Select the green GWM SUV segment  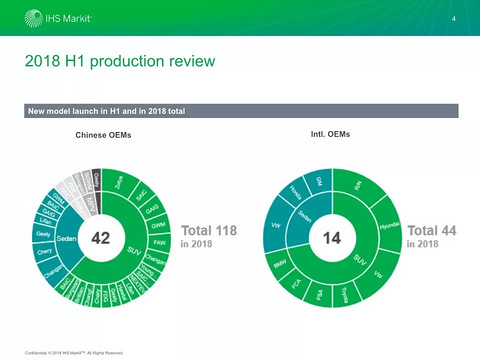(158, 225)
